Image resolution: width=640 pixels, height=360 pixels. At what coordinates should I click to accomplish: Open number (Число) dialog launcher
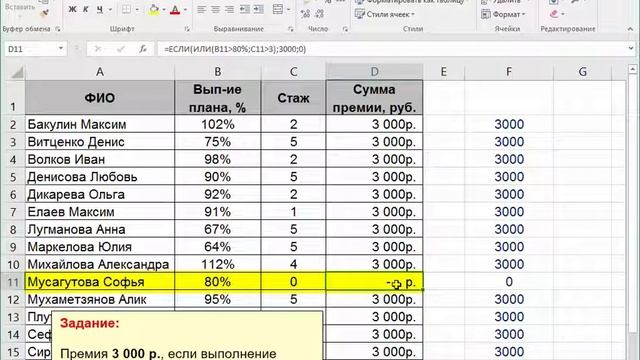[345, 29]
